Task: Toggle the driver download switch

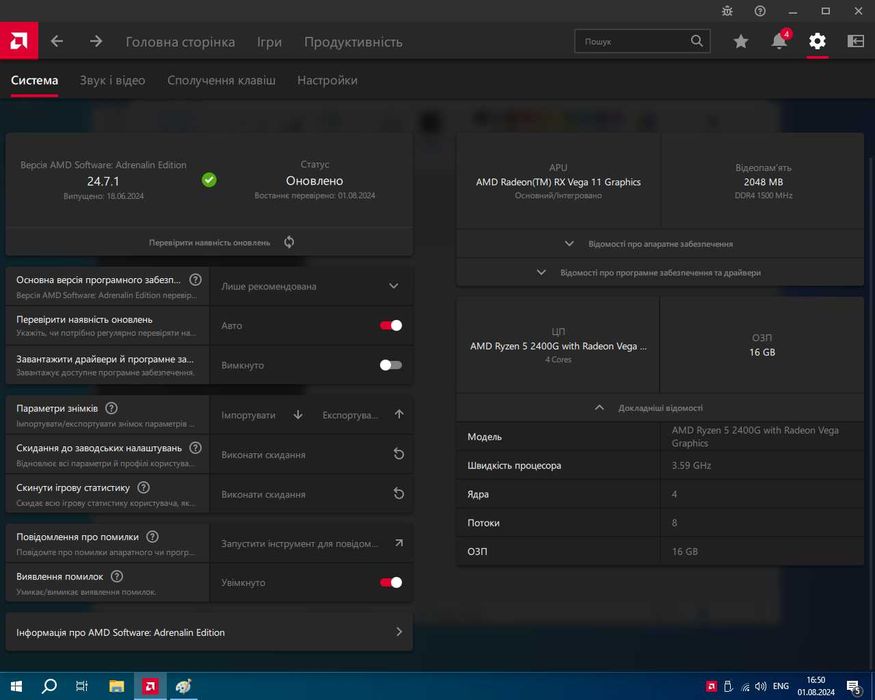Action: point(391,365)
